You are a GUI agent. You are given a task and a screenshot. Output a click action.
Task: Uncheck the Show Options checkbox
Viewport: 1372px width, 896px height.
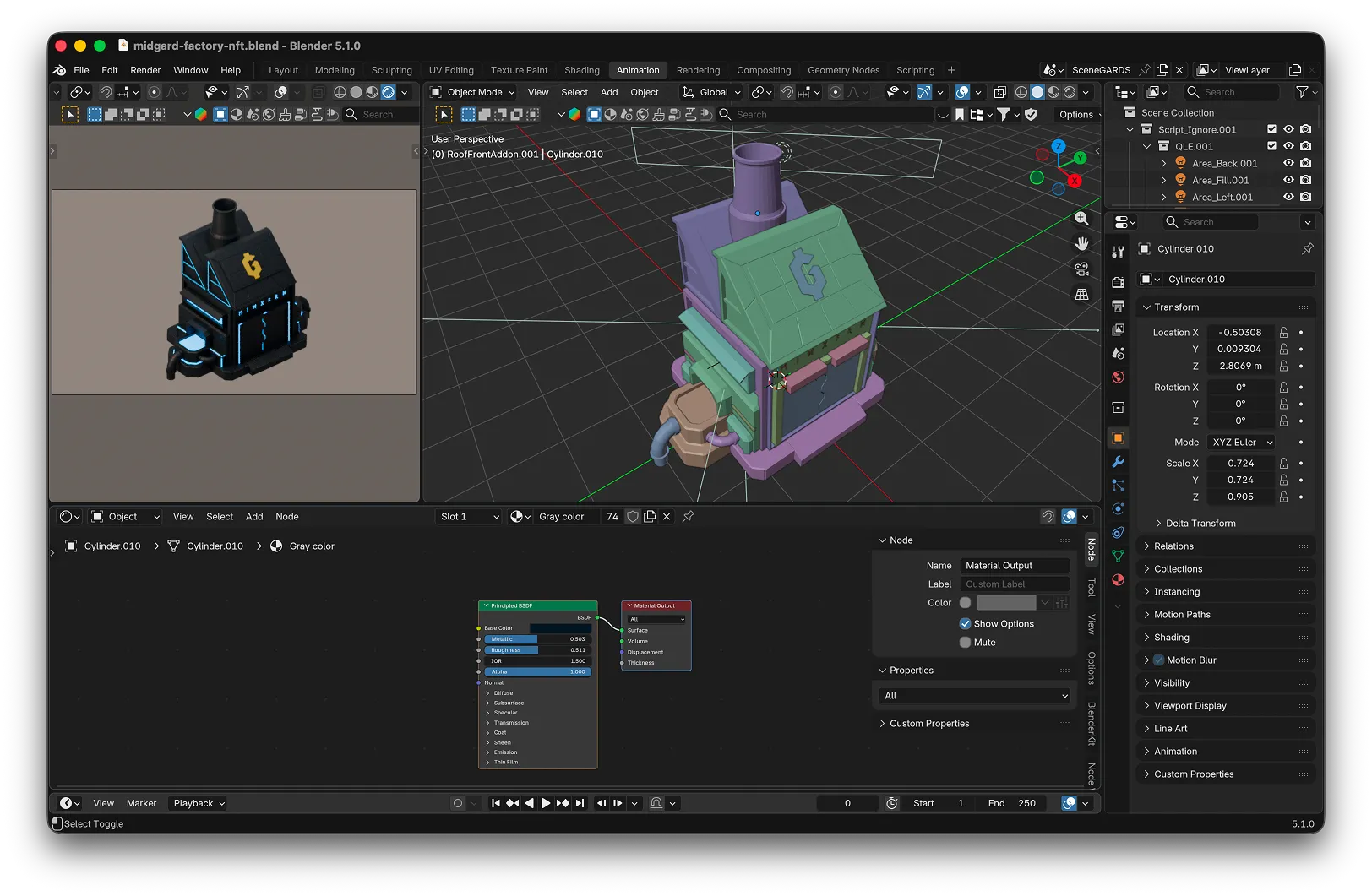click(x=965, y=624)
